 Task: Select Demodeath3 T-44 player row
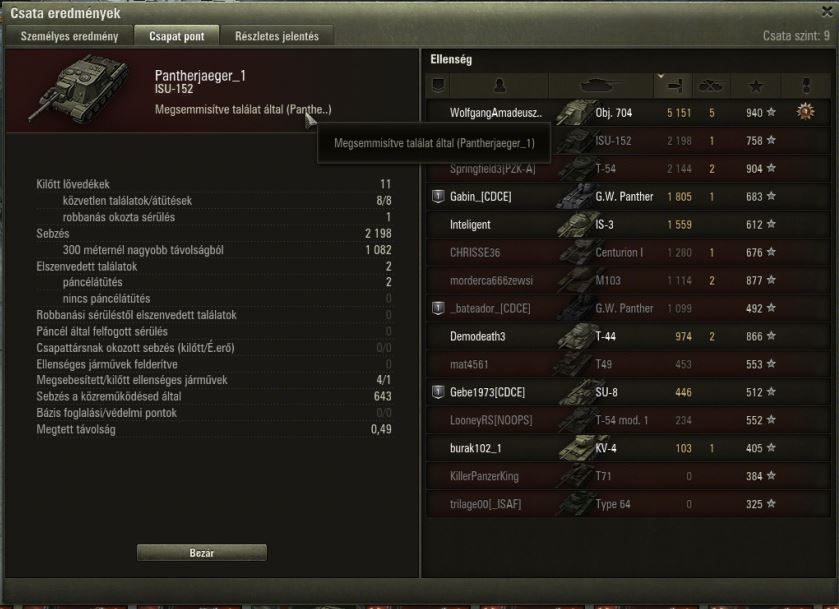coord(628,336)
